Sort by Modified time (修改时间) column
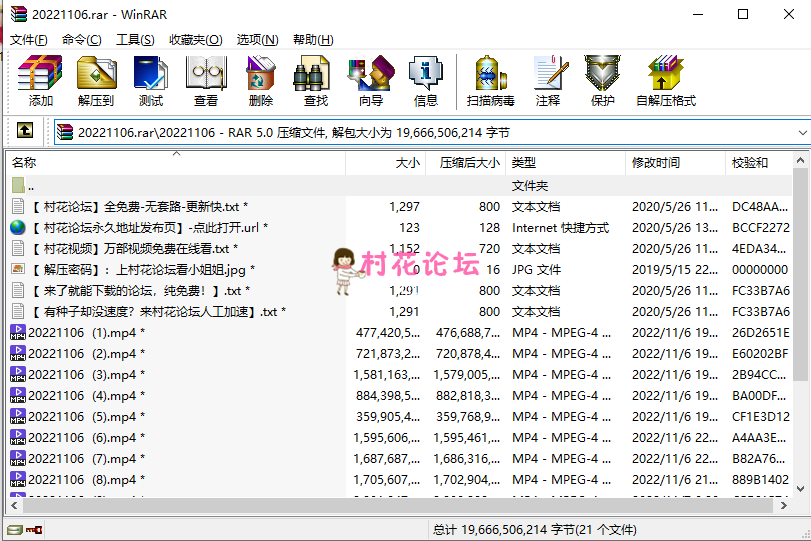Image resolution: width=811 pixels, height=541 pixels. [656, 162]
